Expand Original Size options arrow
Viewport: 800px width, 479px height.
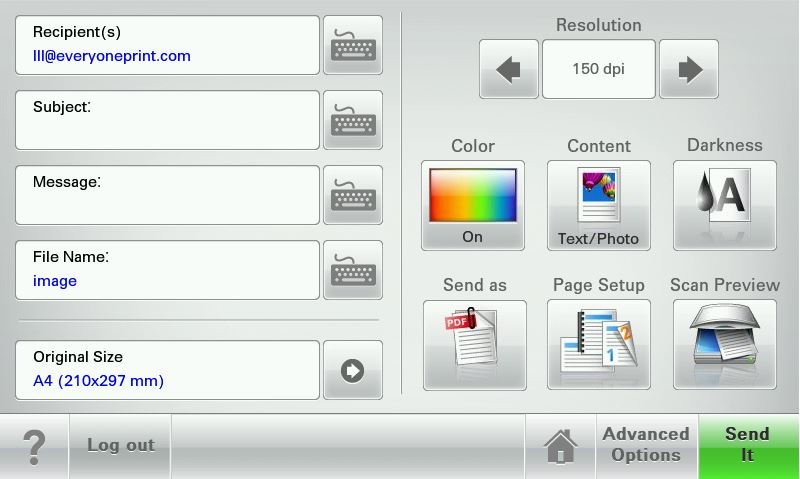click(353, 370)
